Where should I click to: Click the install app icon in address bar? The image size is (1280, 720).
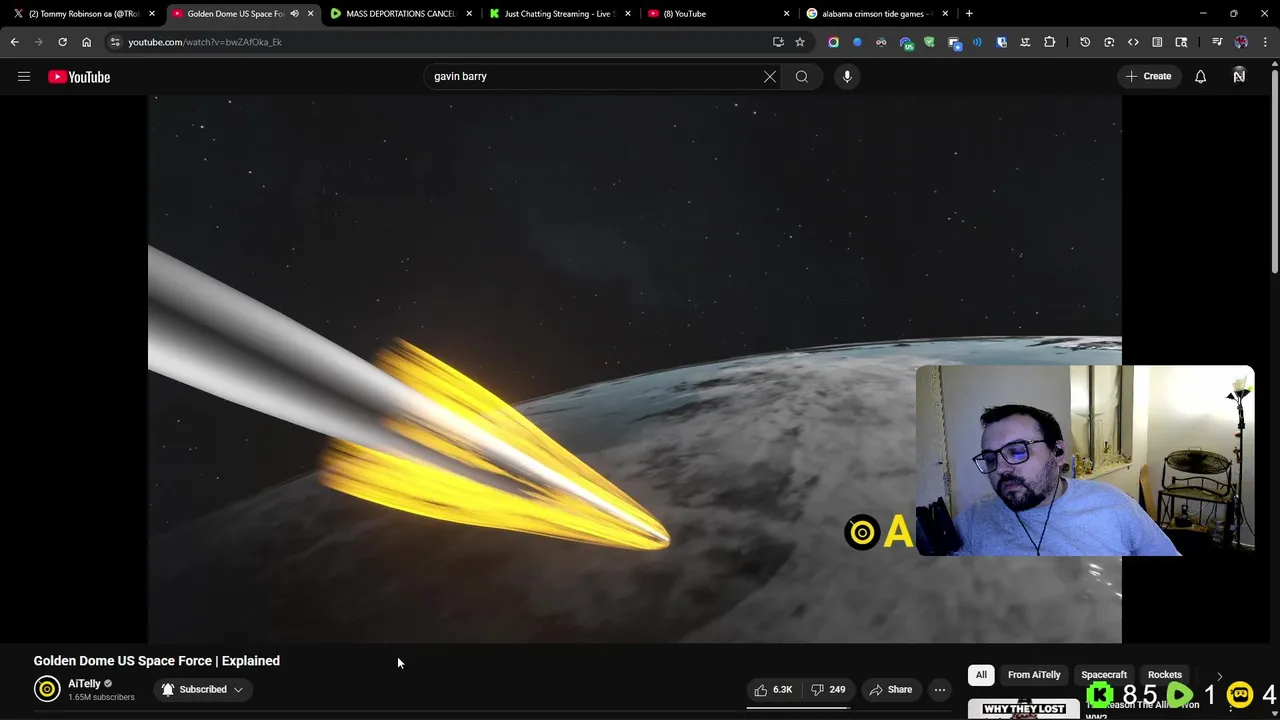tap(778, 42)
